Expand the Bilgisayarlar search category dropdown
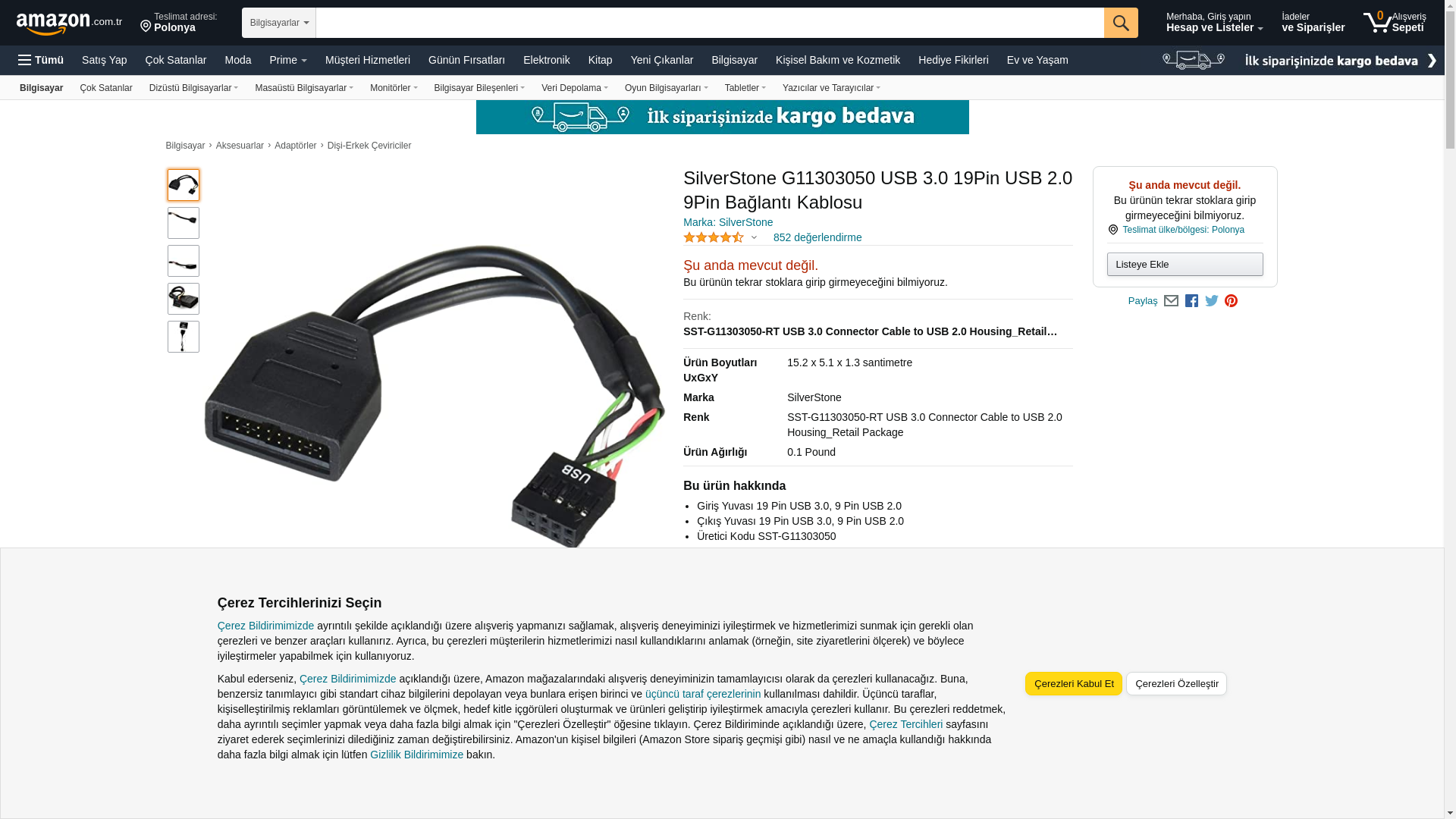Image resolution: width=1456 pixels, height=819 pixels. [279, 23]
